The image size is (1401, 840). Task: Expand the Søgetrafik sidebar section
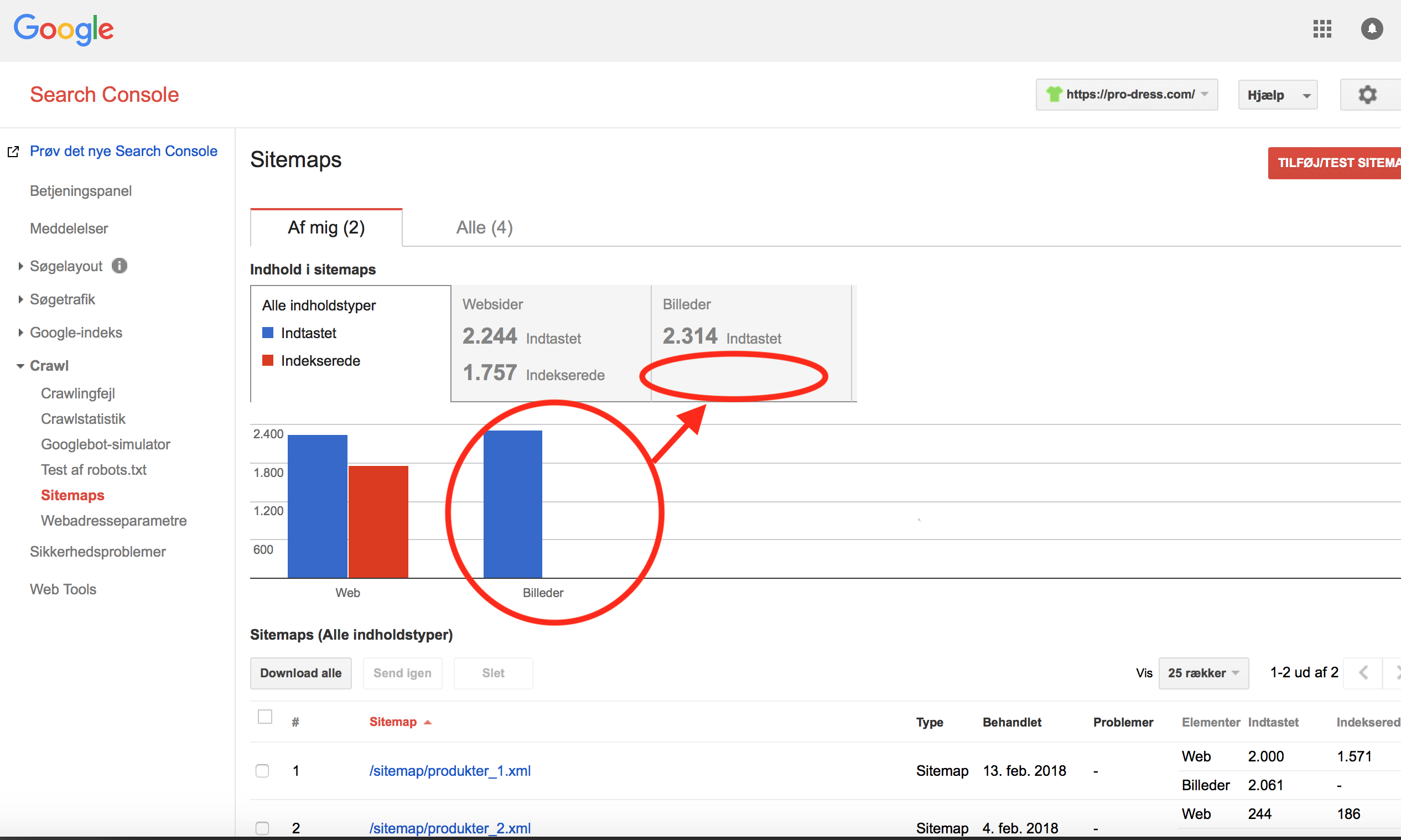pos(62,299)
